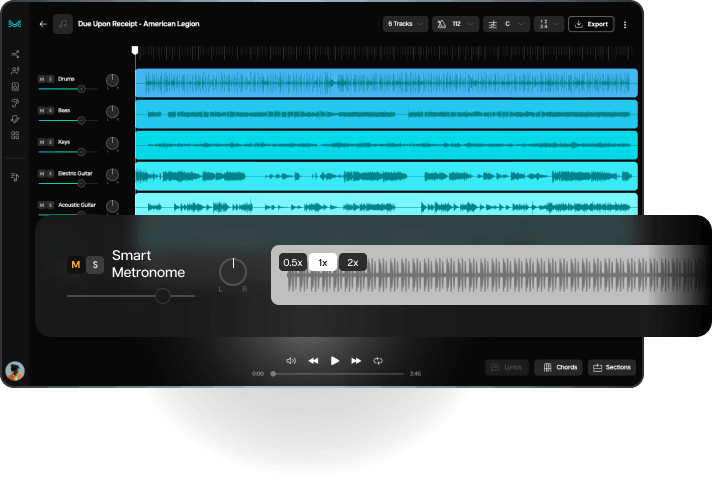Click the grid apps icon in sidebar
712x478 pixels.
coord(15,135)
